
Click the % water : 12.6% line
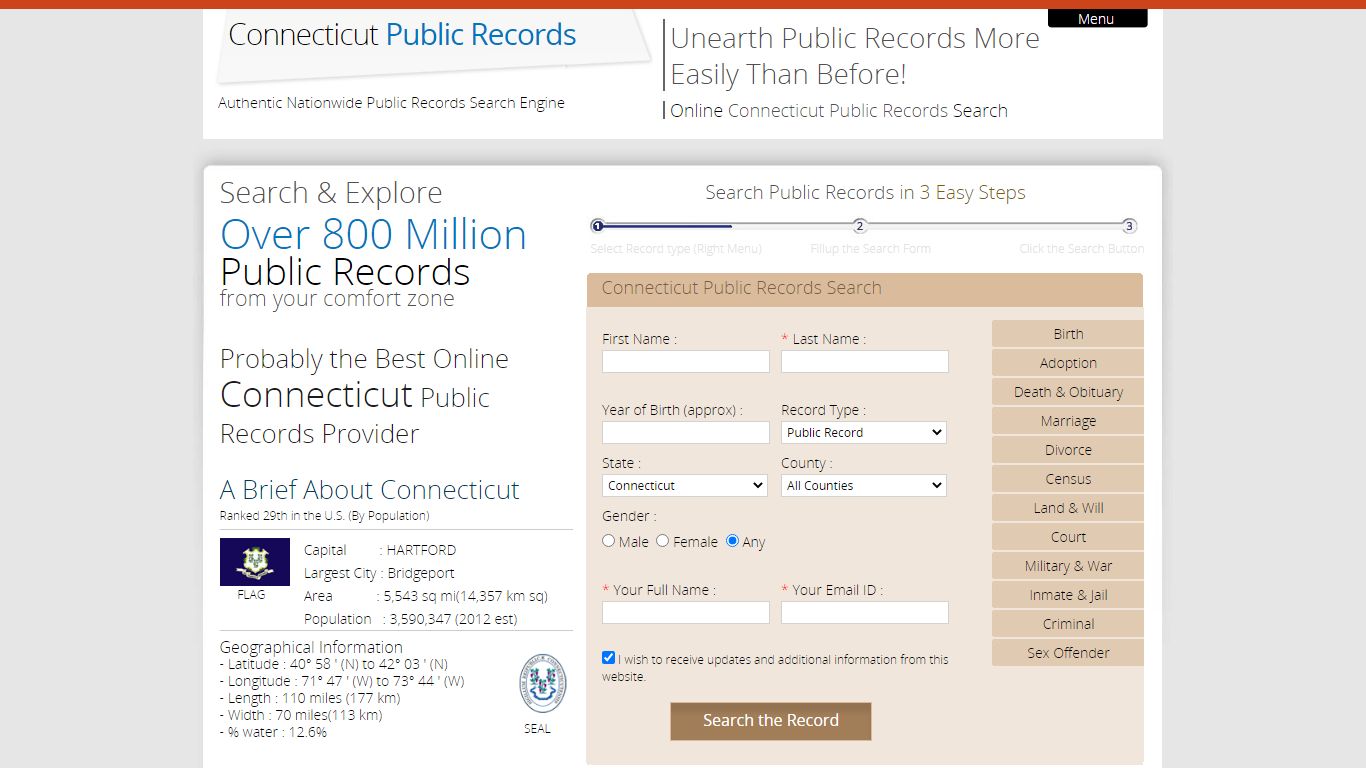point(273,732)
